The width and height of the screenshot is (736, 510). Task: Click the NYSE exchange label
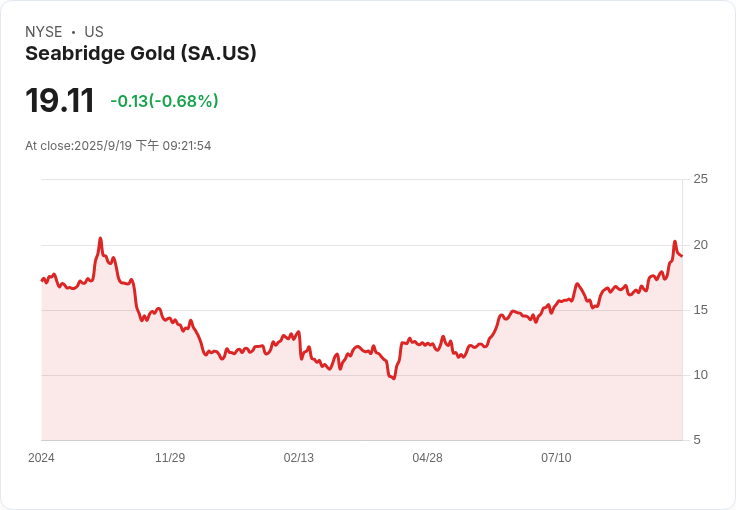(x=44, y=32)
